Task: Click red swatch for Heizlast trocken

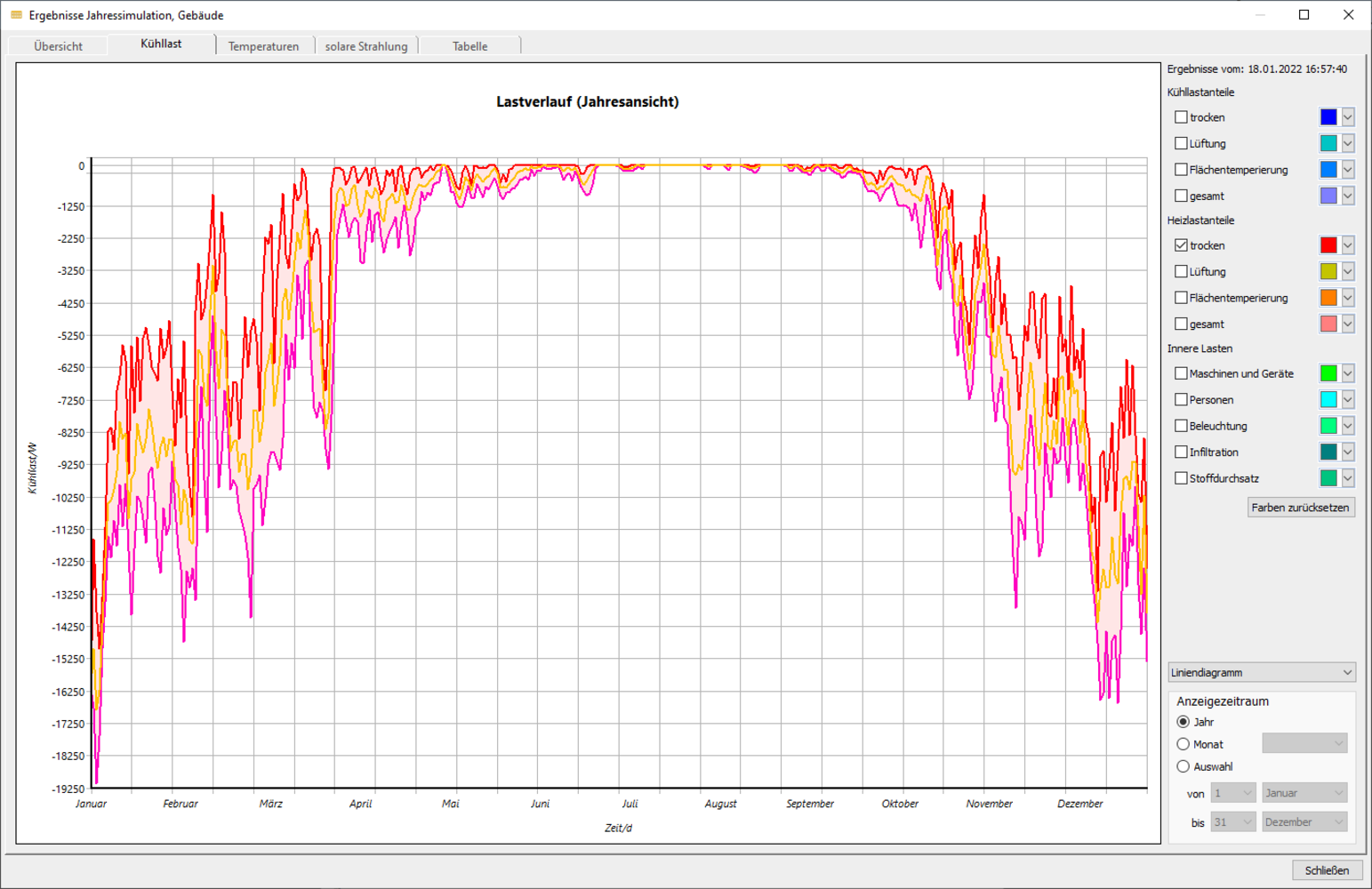Action: [x=1328, y=245]
